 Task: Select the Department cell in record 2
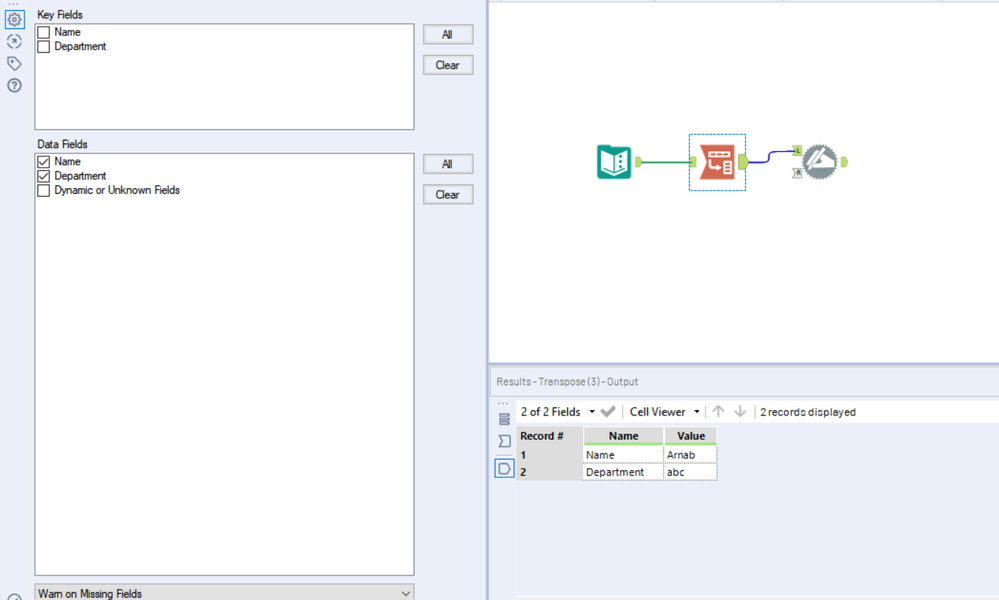tap(623, 472)
